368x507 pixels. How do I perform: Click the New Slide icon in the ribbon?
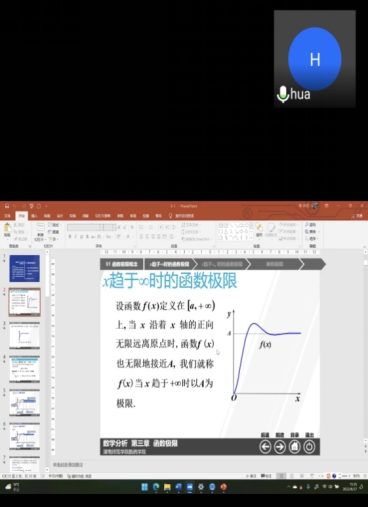click(x=40, y=231)
